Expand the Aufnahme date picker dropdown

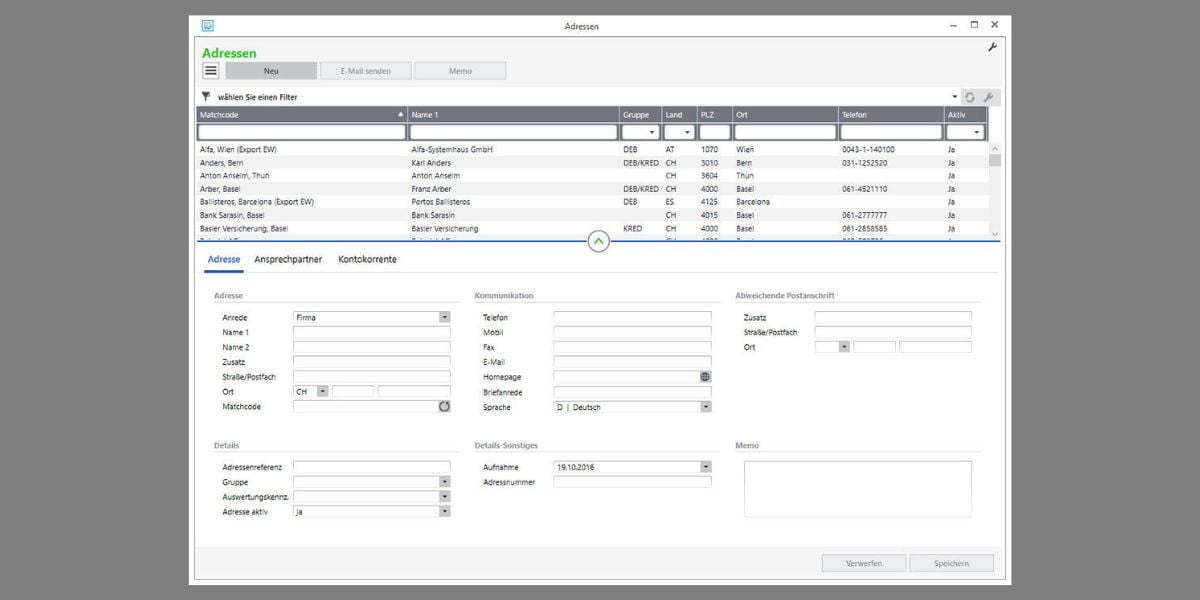[x=705, y=466]
